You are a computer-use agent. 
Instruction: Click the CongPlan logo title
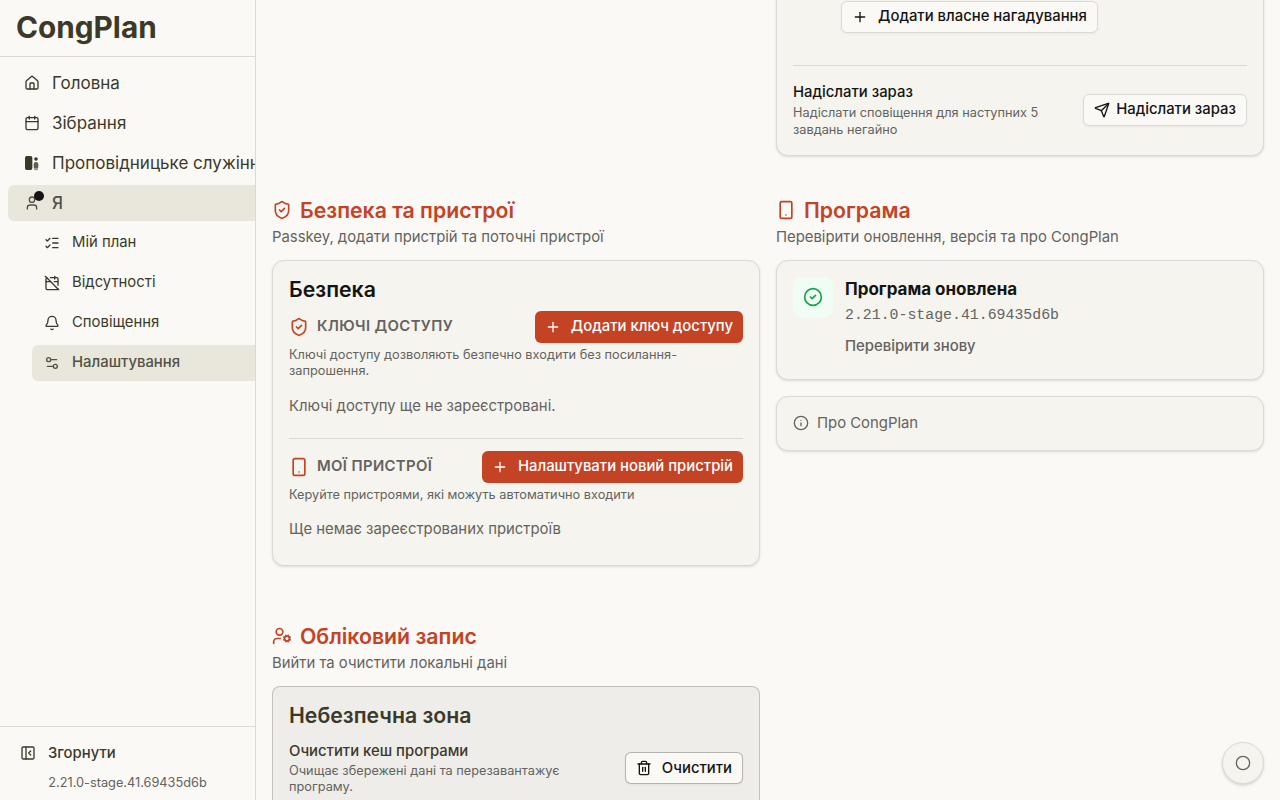tap(86, 27)
